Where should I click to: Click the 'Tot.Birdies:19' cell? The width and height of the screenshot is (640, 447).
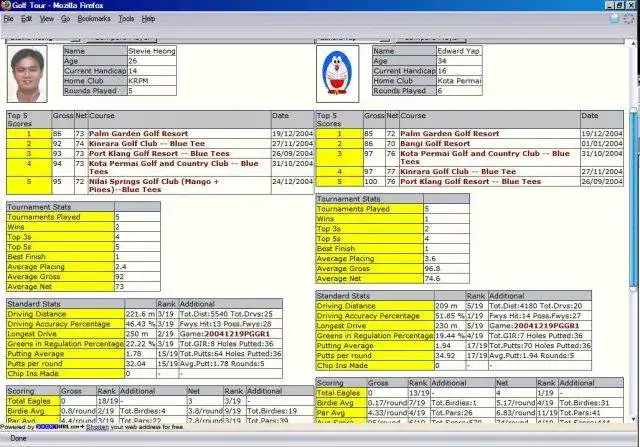[x=280, y=411]
